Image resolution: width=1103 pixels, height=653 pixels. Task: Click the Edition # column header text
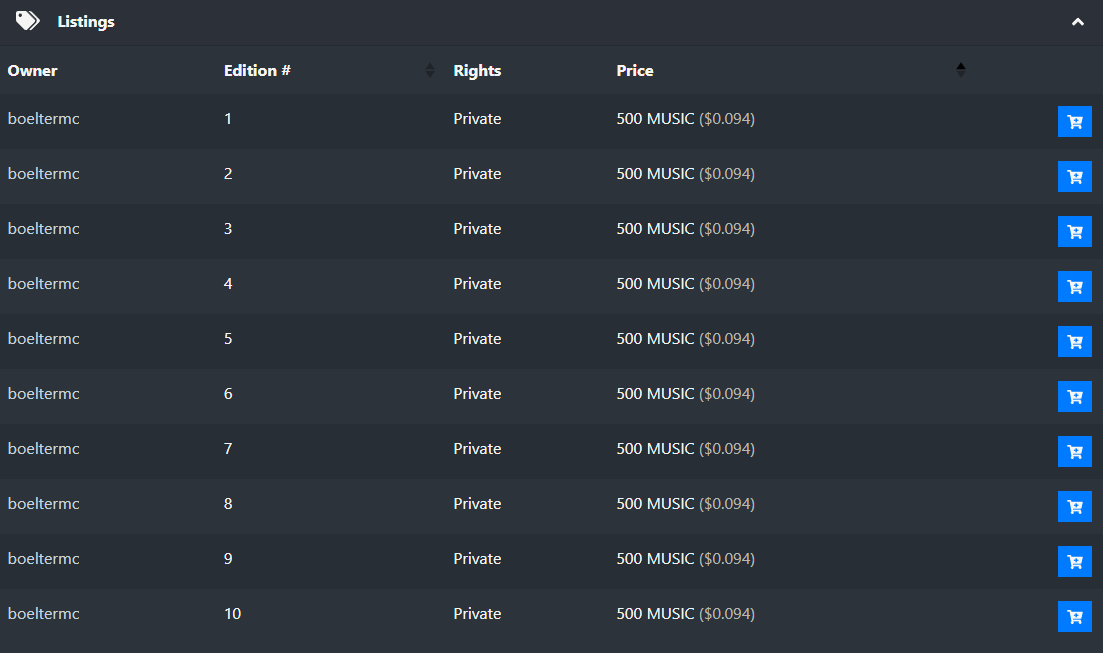257,70
